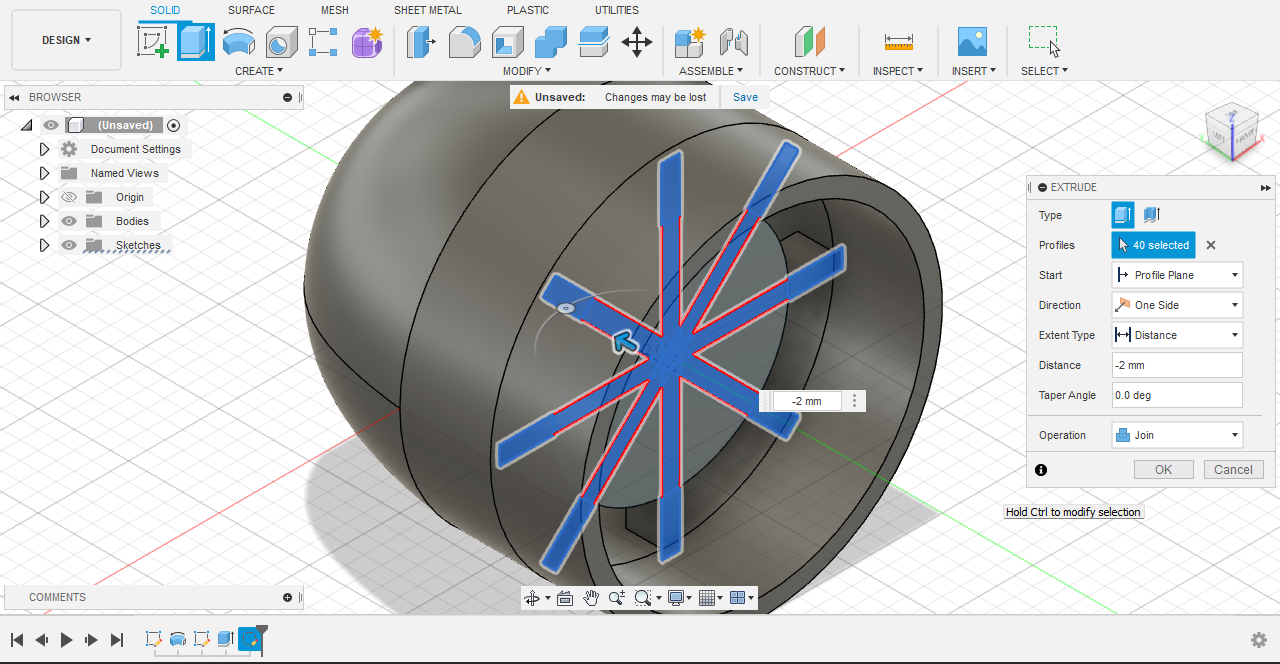Select the Pan hand tool
This screenshot has height=664, width=1280.
point(591,598)
